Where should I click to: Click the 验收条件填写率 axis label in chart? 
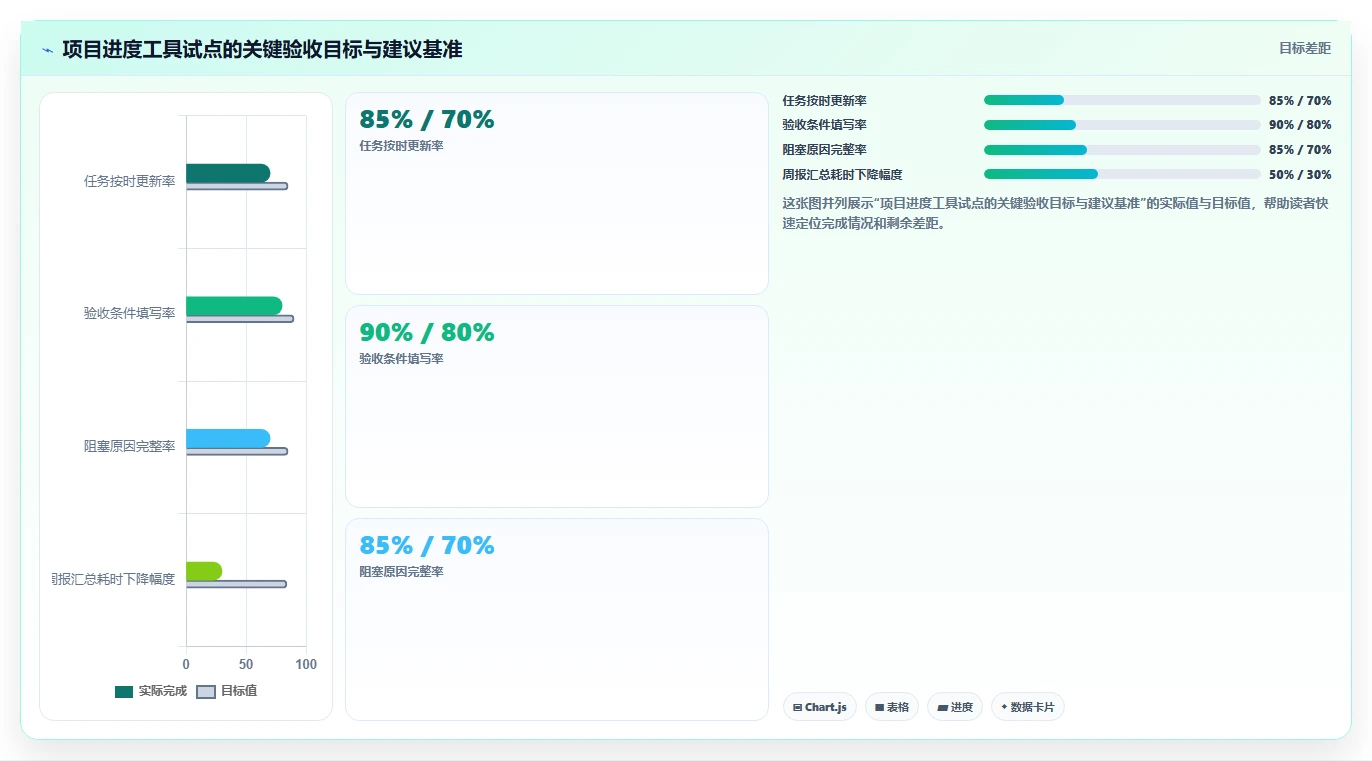coord(130,313)
